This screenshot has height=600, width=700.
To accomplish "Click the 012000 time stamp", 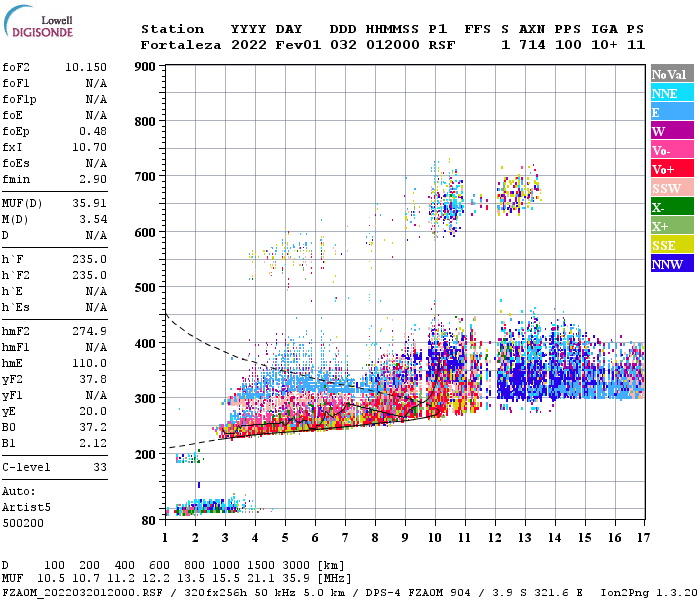I will pos(392,45).
